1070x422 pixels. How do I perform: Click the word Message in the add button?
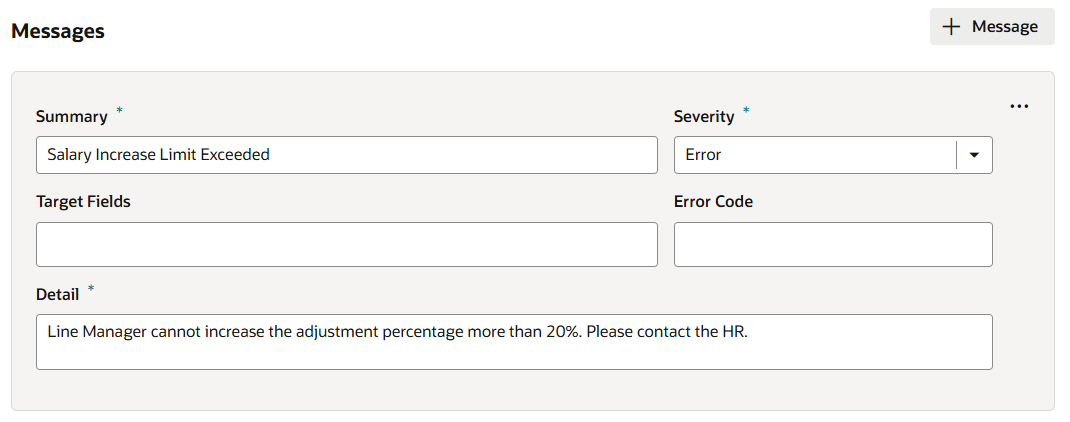click(x=1004, y=27)
